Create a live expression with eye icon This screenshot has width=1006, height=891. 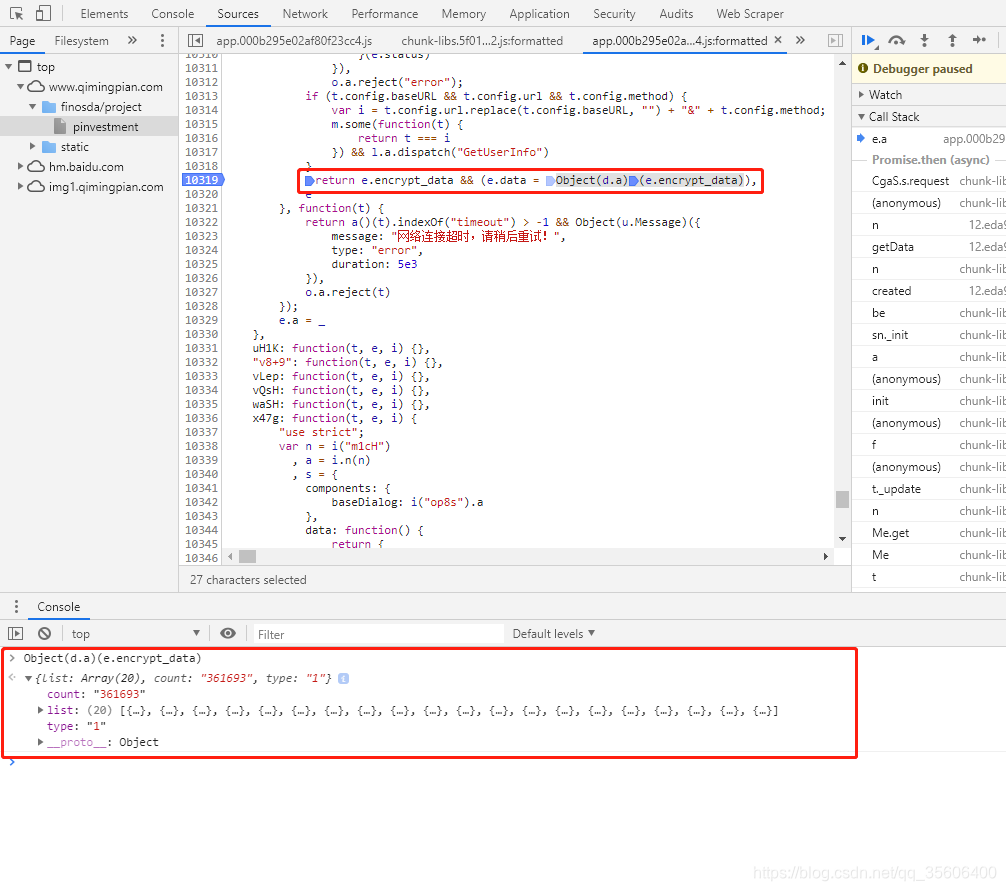(228, 634)
